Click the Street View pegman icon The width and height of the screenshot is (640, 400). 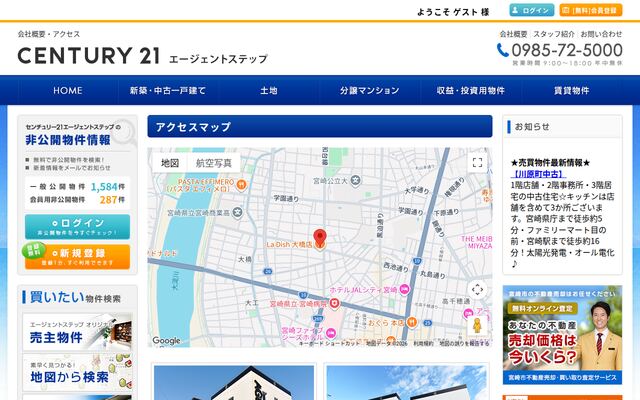(x=477, y=326)
